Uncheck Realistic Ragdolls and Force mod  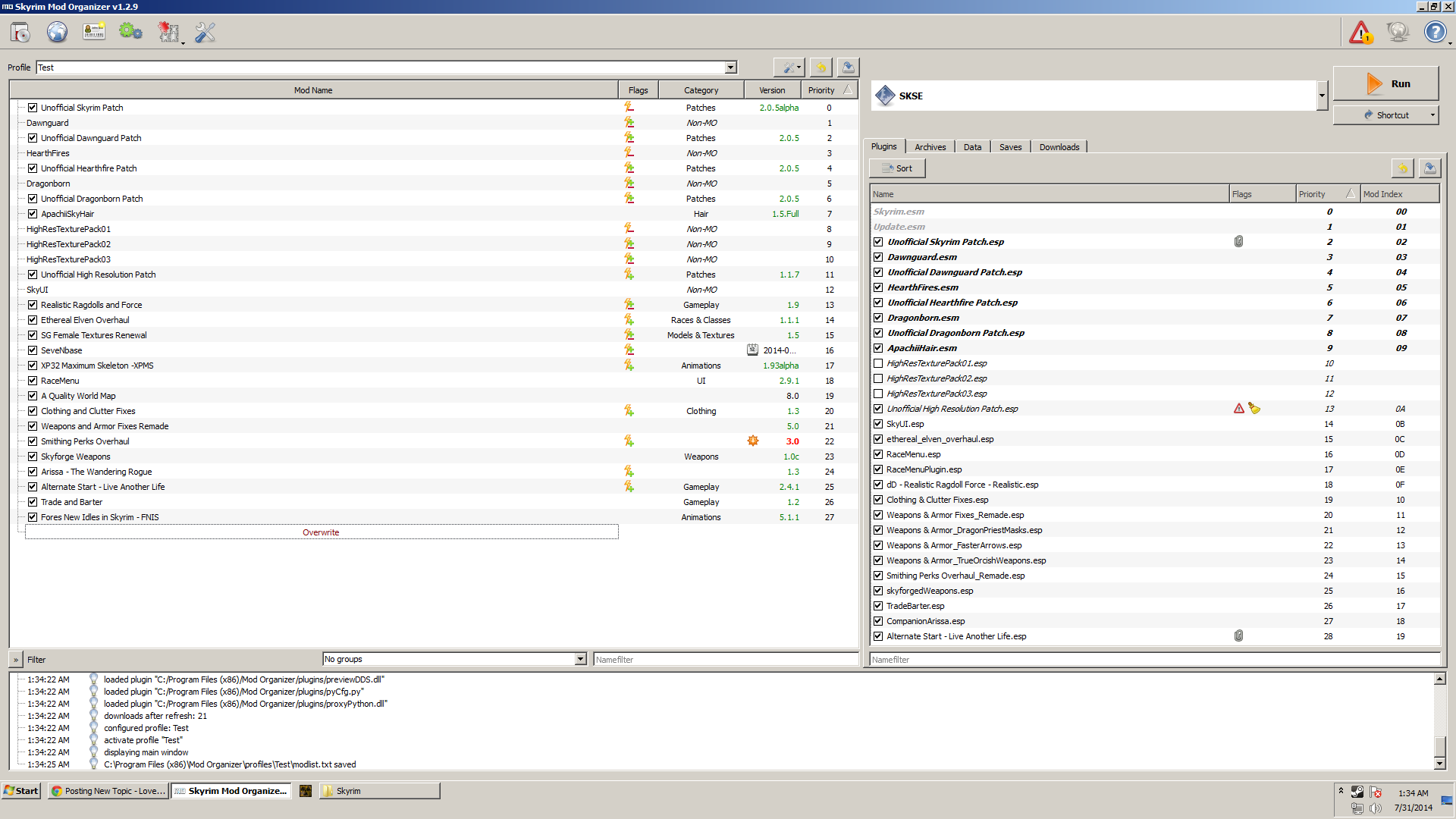33,305
